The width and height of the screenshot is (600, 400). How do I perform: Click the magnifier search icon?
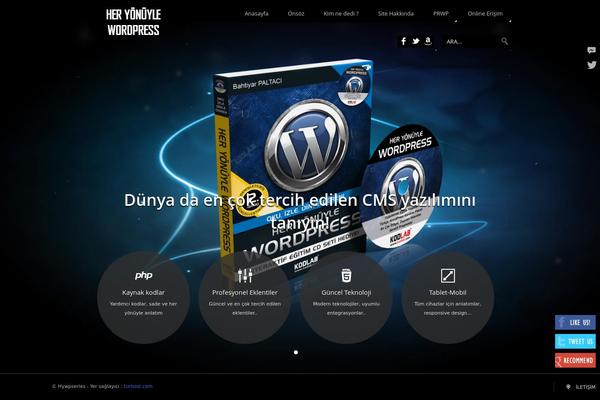(505, 41)
